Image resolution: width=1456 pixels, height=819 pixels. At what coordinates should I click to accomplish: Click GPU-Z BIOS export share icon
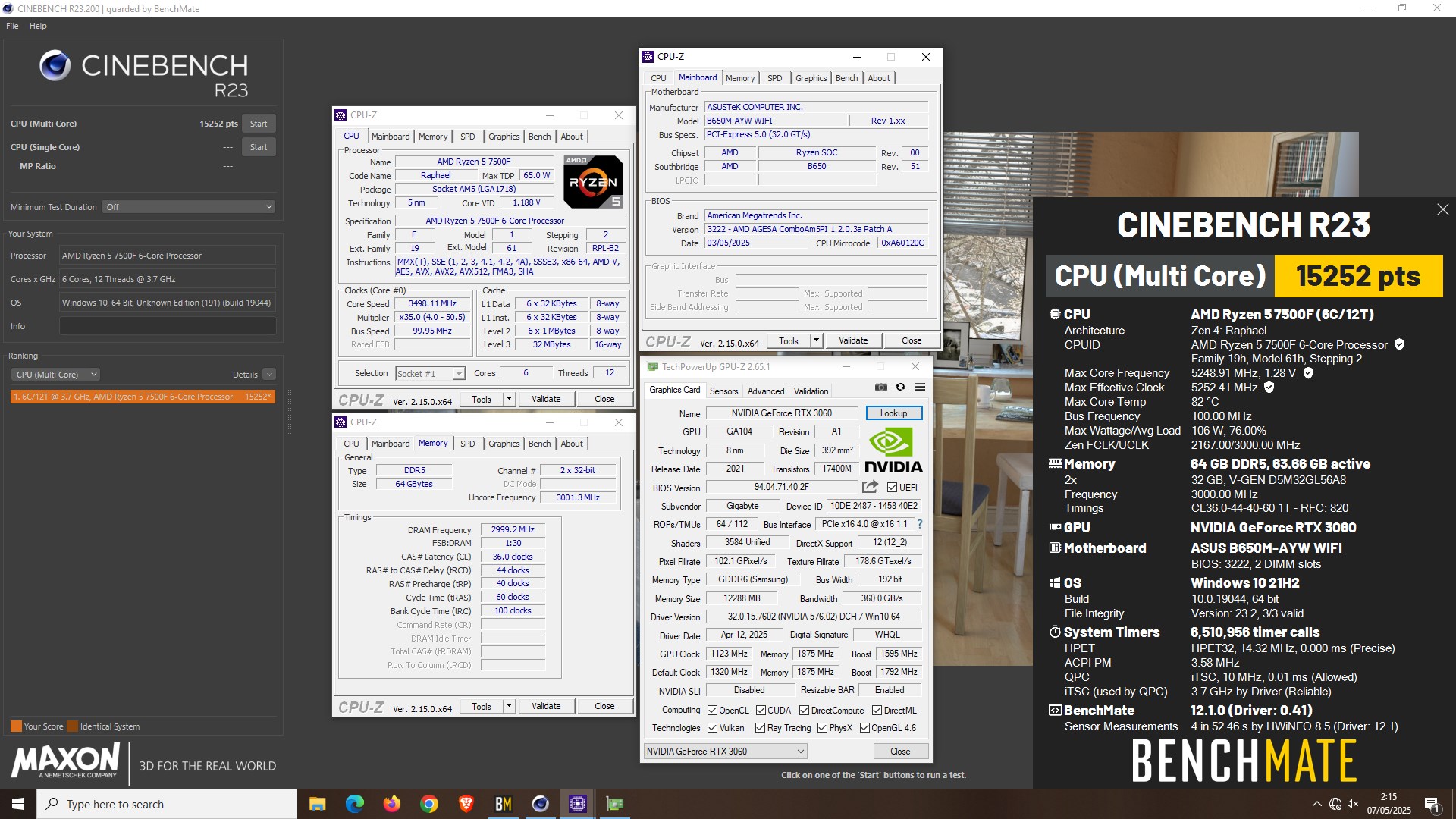[x=870, y=487]
